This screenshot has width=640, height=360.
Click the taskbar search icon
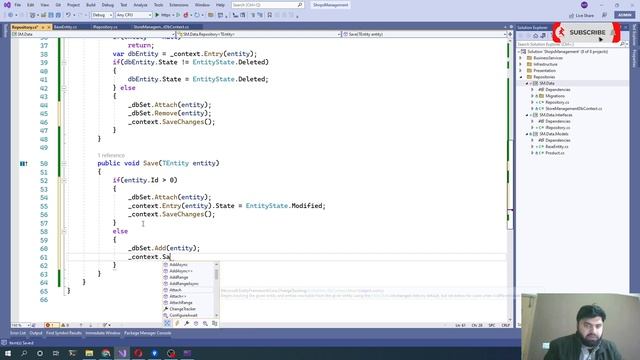[x=24, y=353]
